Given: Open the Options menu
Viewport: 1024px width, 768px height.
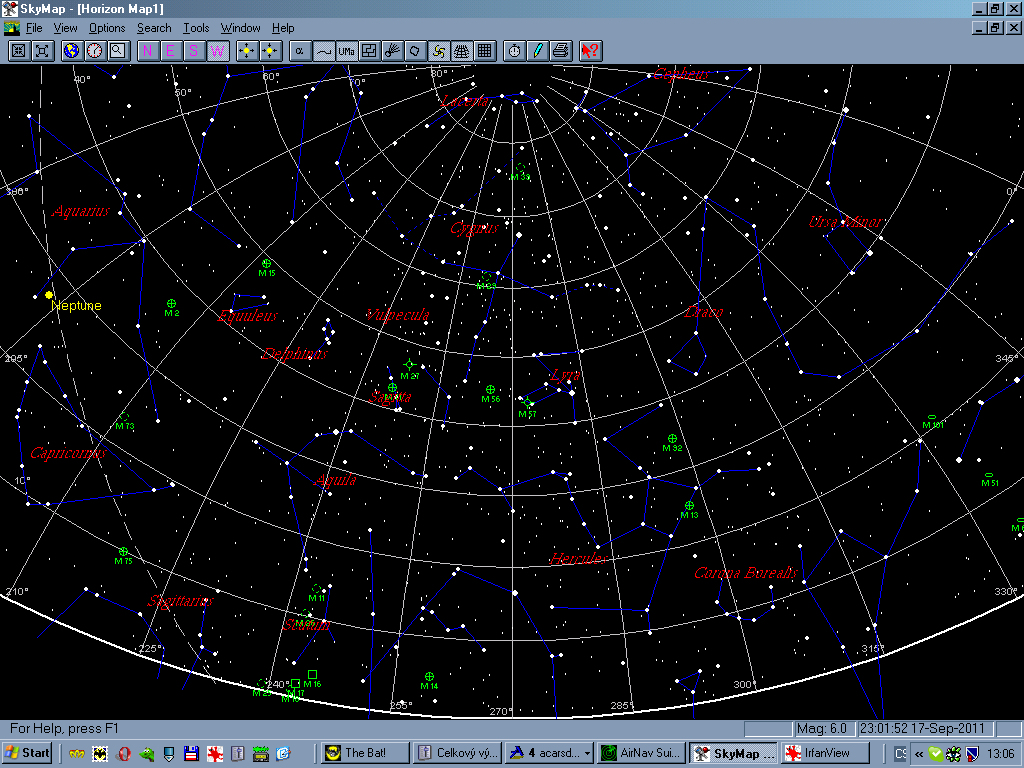Looking at the screenshot, I should (x=107, y=28).
